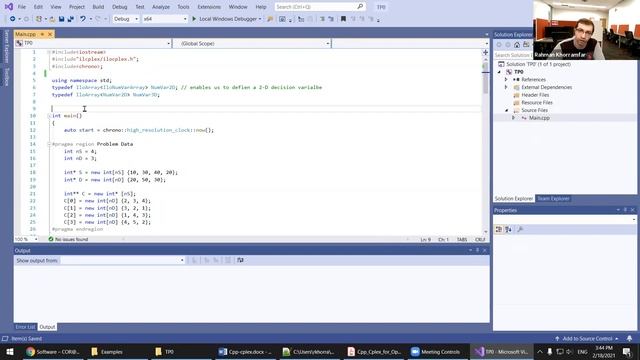Click the Find in Files icon
This screenshot has width=640, height=360.
point(270,19)
